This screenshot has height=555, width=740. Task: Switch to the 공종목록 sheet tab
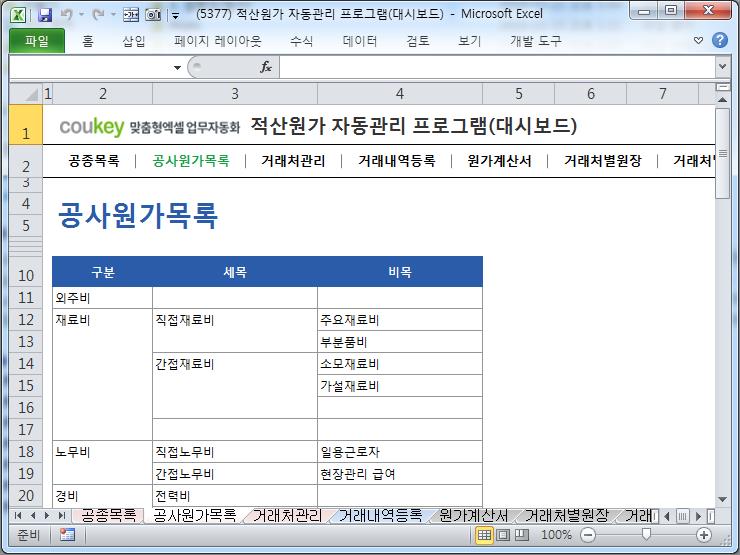click(x=109, y=515)
